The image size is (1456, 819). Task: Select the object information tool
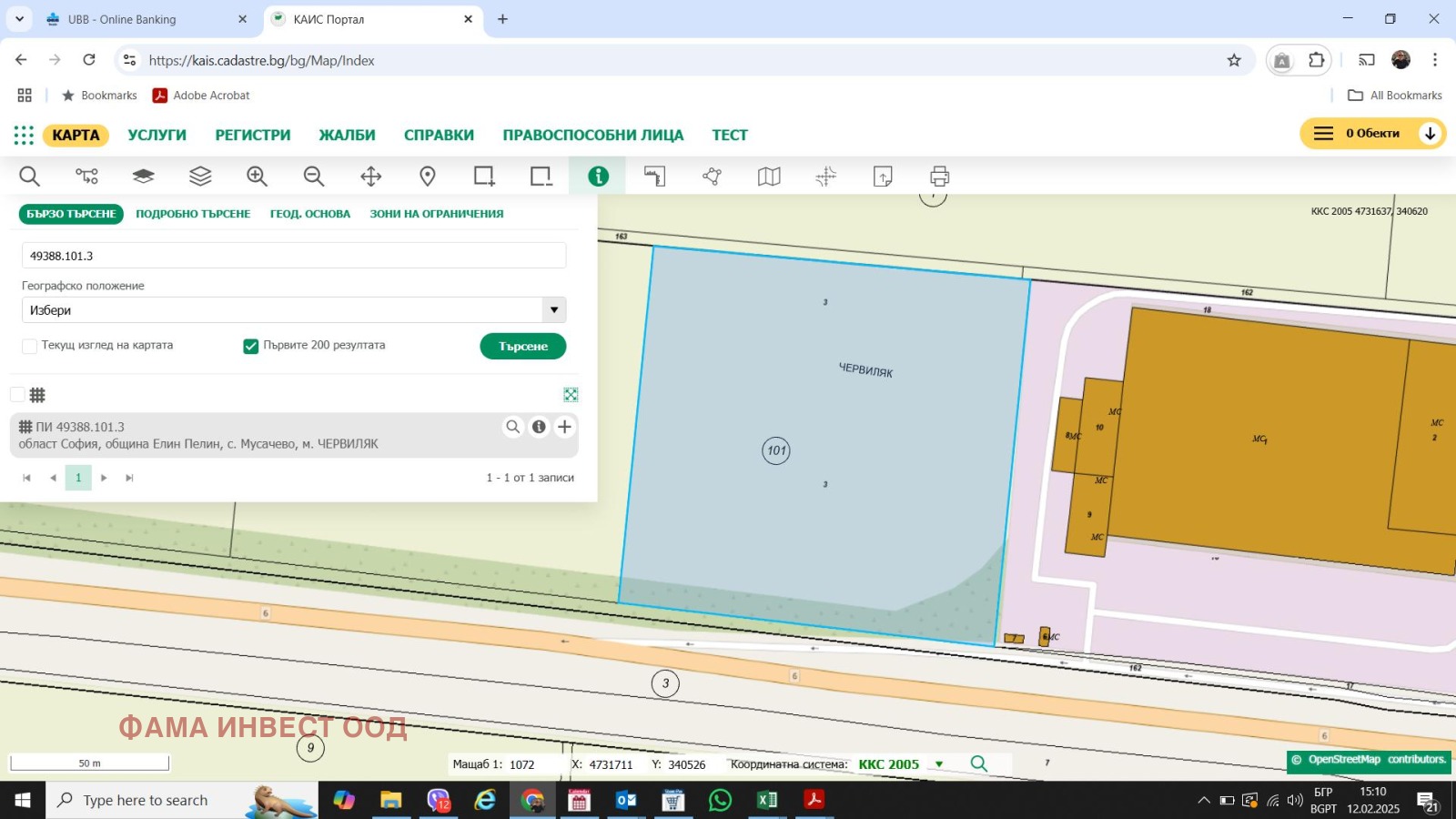click(598, 177)
